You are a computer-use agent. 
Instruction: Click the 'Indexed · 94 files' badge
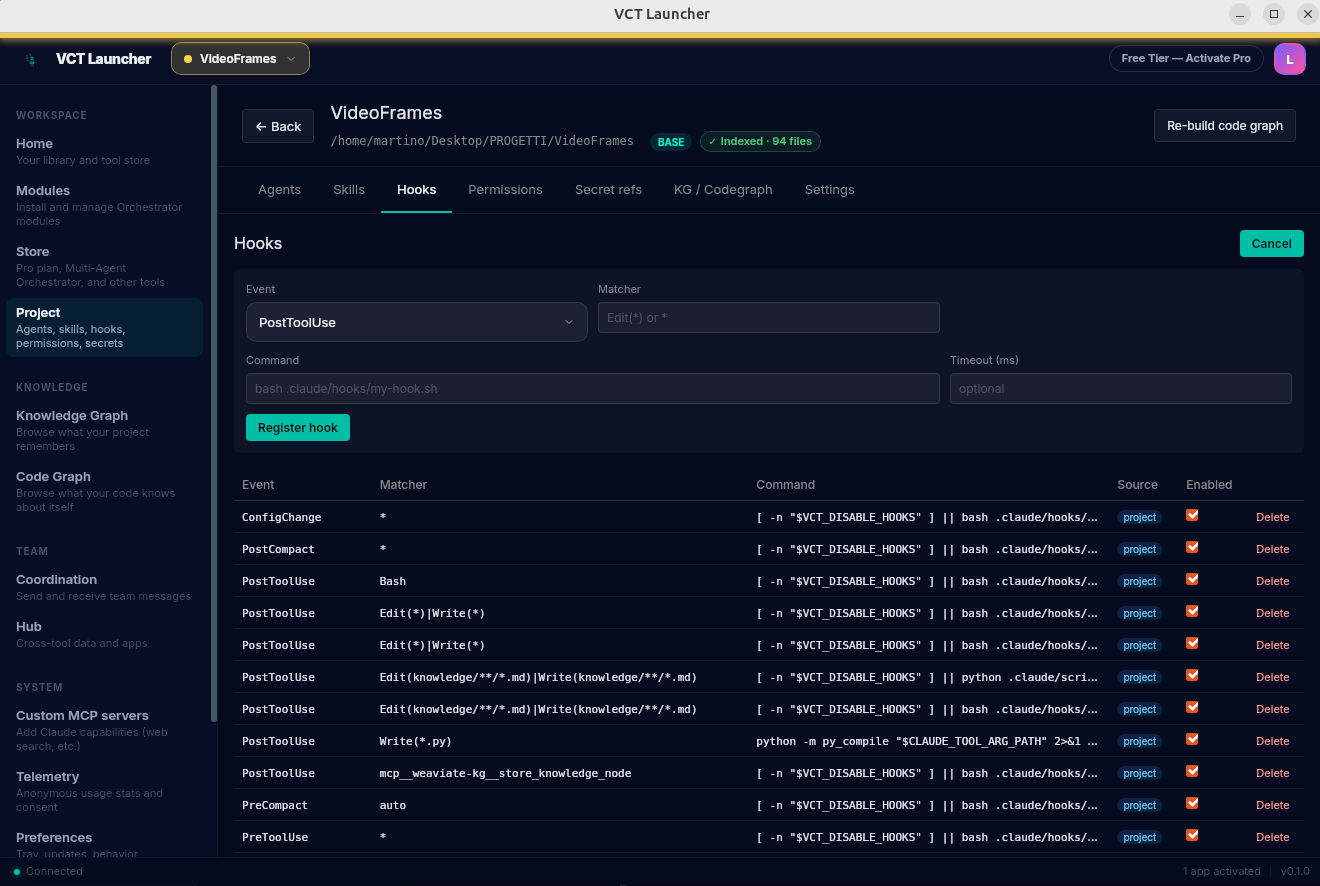click(760, 142)
